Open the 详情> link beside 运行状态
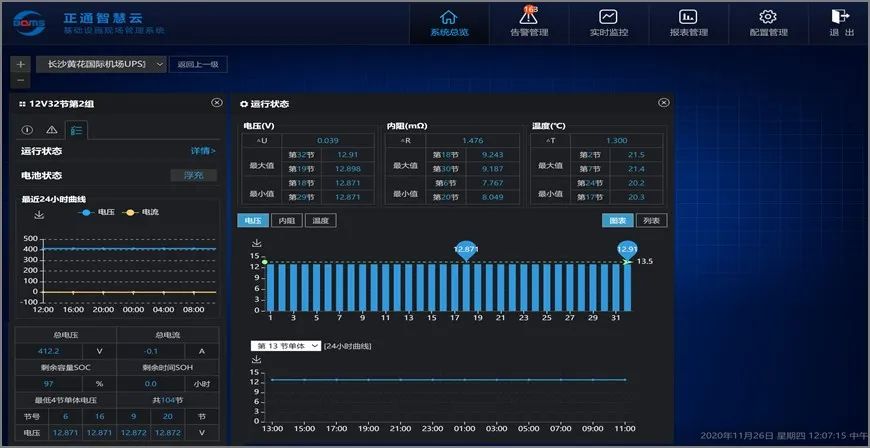 203,151
